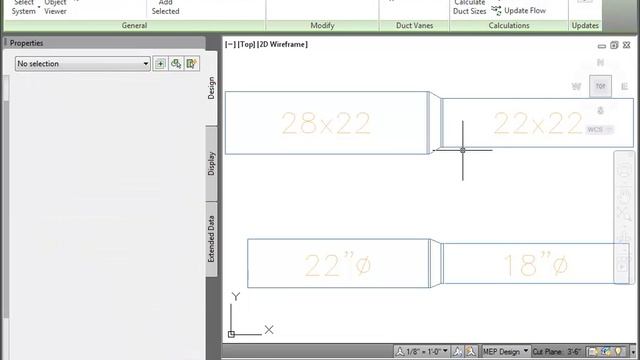
Task: Restore down the drawing viewport window
Action: (614, 45)
